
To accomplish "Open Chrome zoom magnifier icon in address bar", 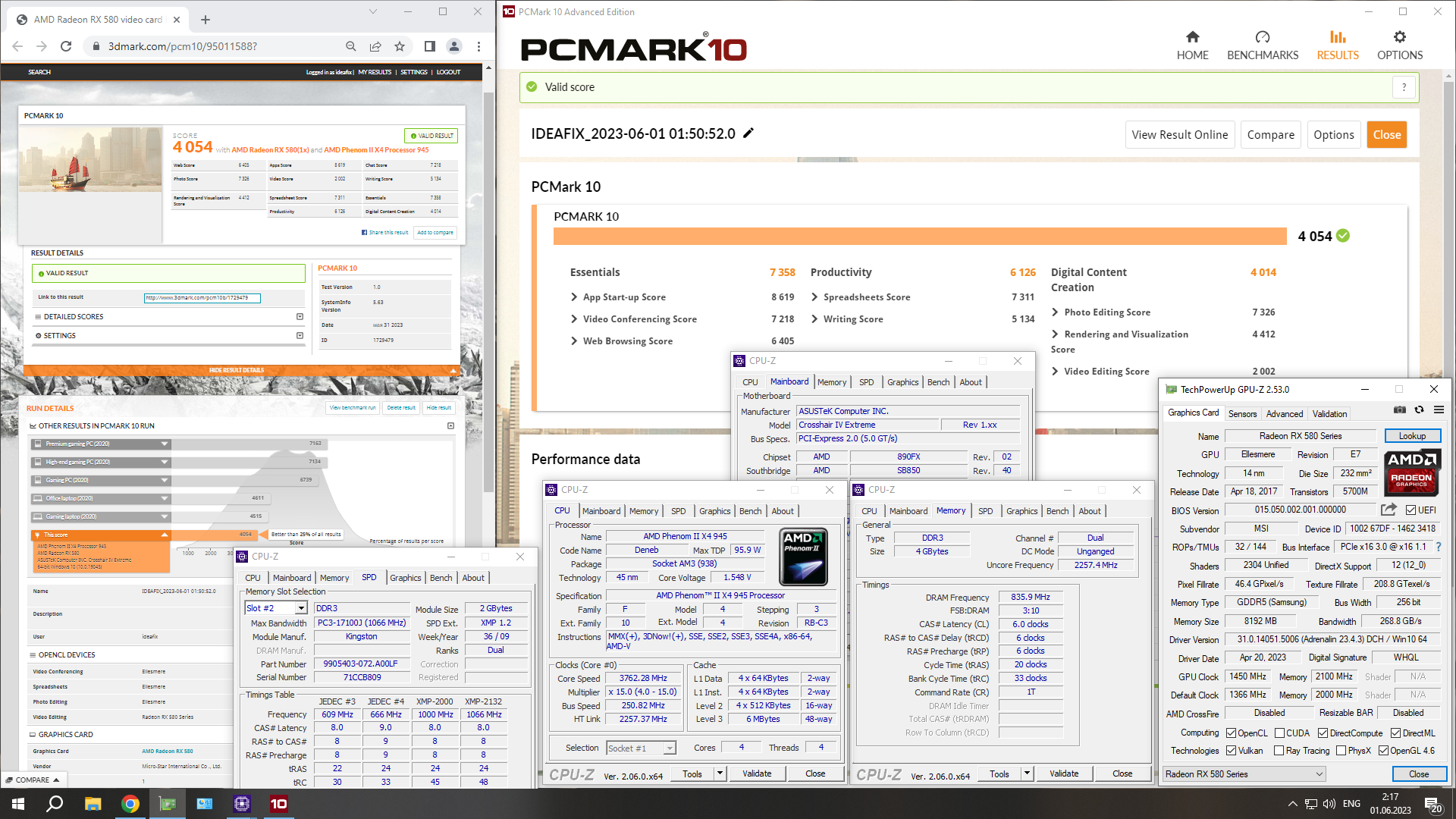I will point(350,46).
